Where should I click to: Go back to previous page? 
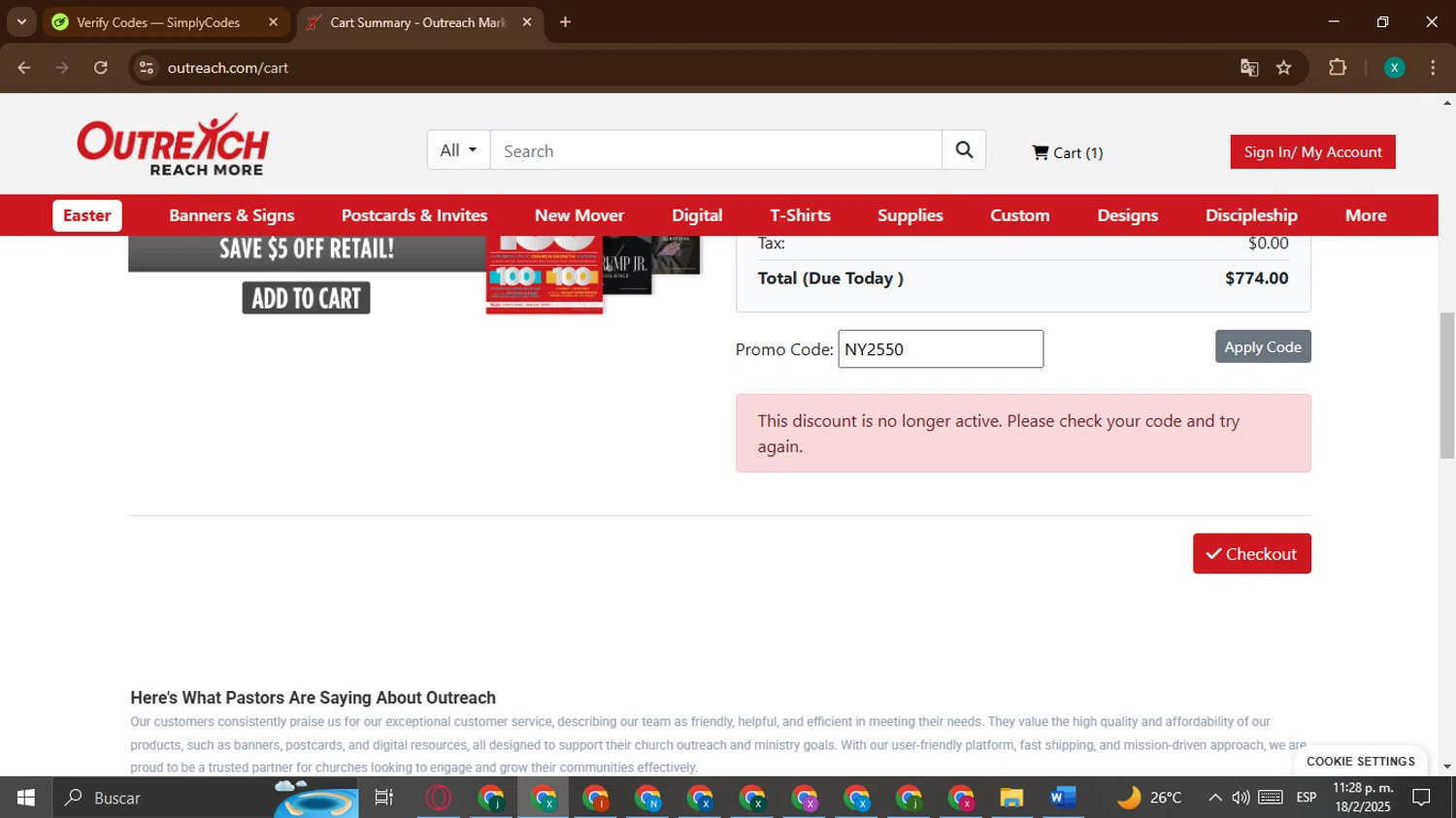pos(24,68)
